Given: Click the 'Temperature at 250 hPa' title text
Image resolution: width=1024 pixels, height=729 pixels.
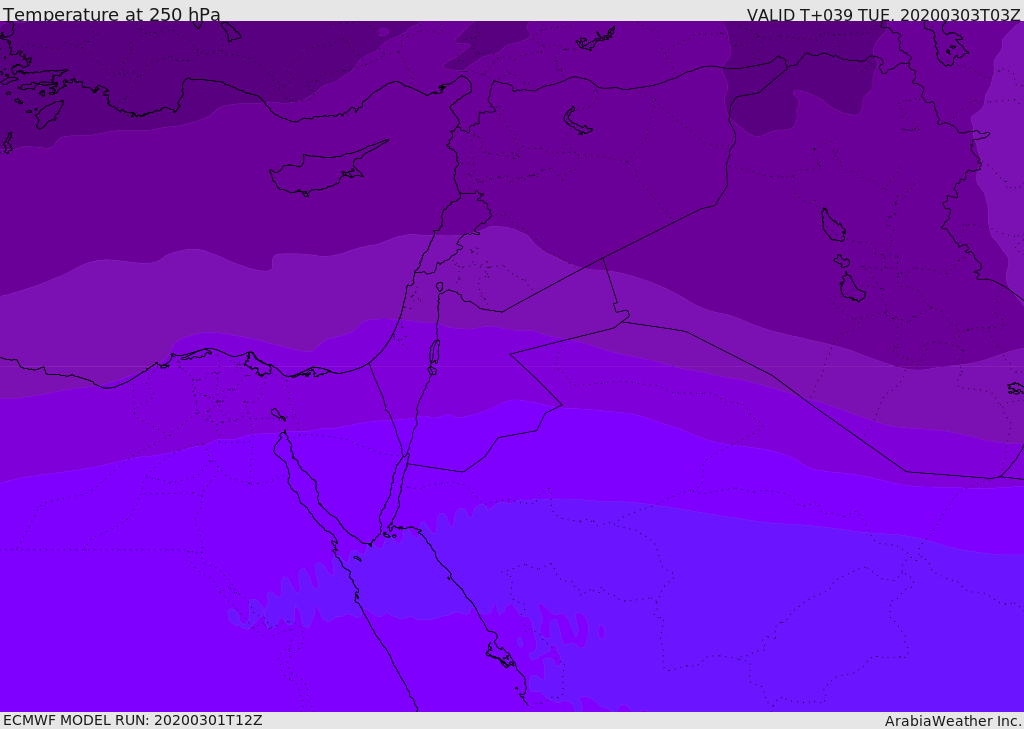Looking at the screenshot, I should point(112,14).
